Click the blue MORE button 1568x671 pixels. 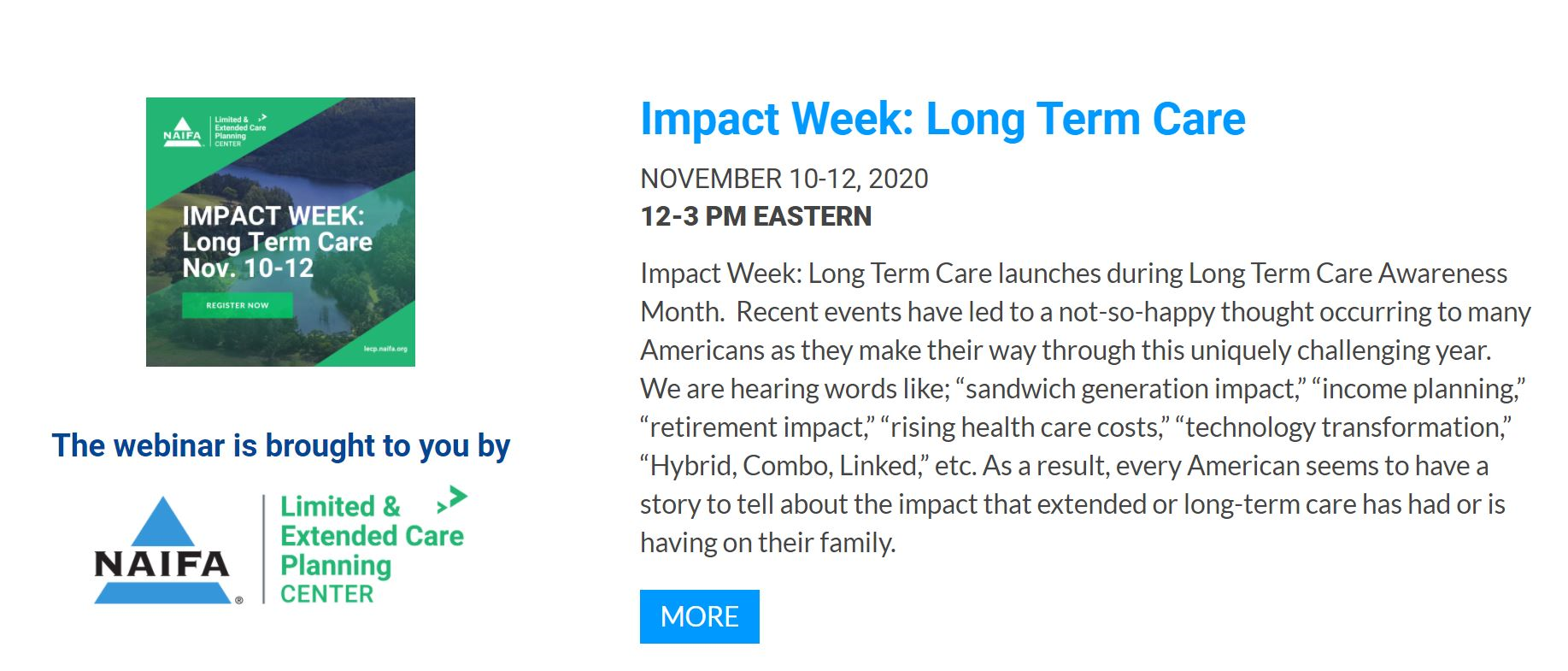point(699,616)
